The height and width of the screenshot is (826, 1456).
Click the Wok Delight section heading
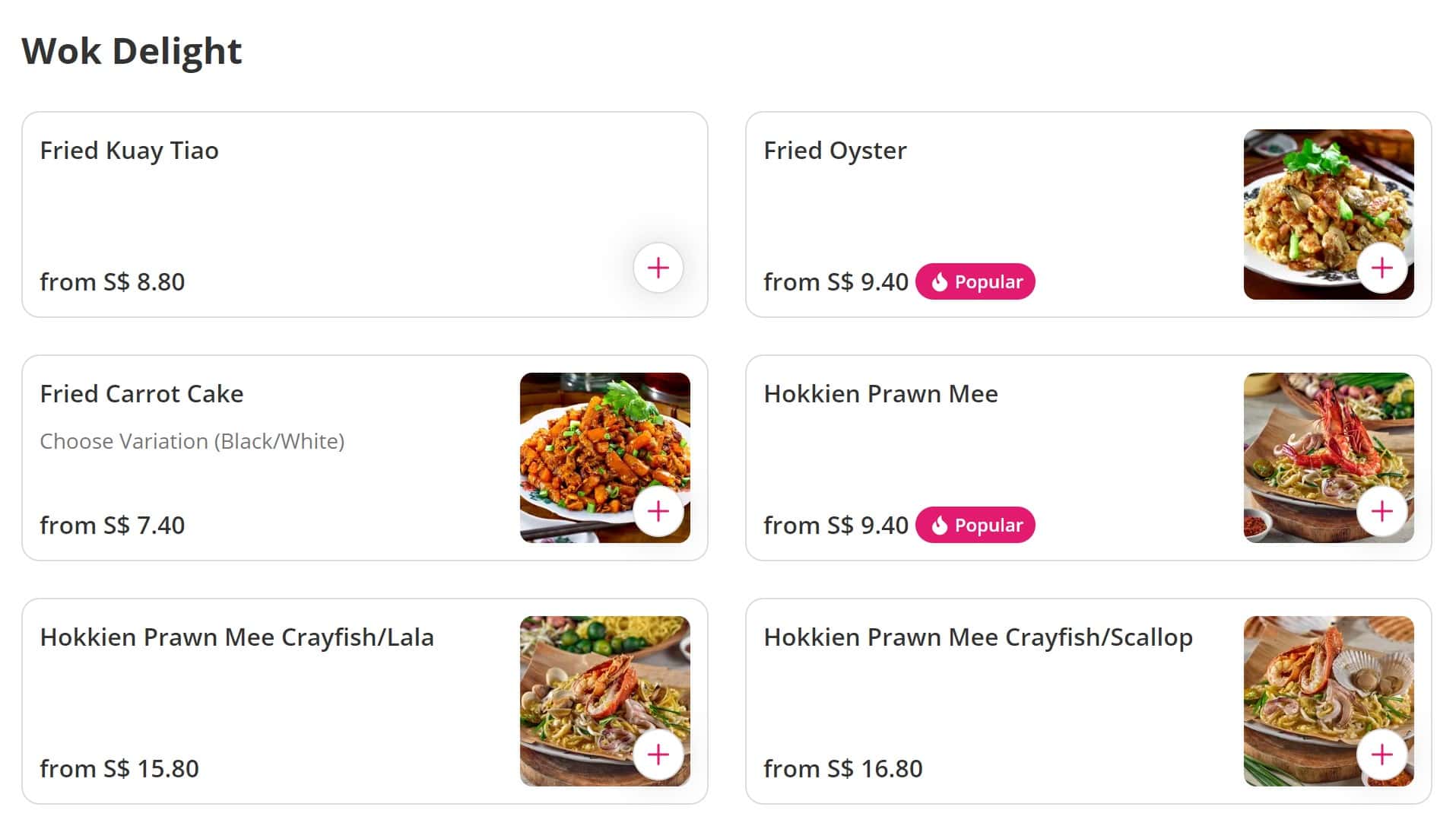click(x=132, y=51)
